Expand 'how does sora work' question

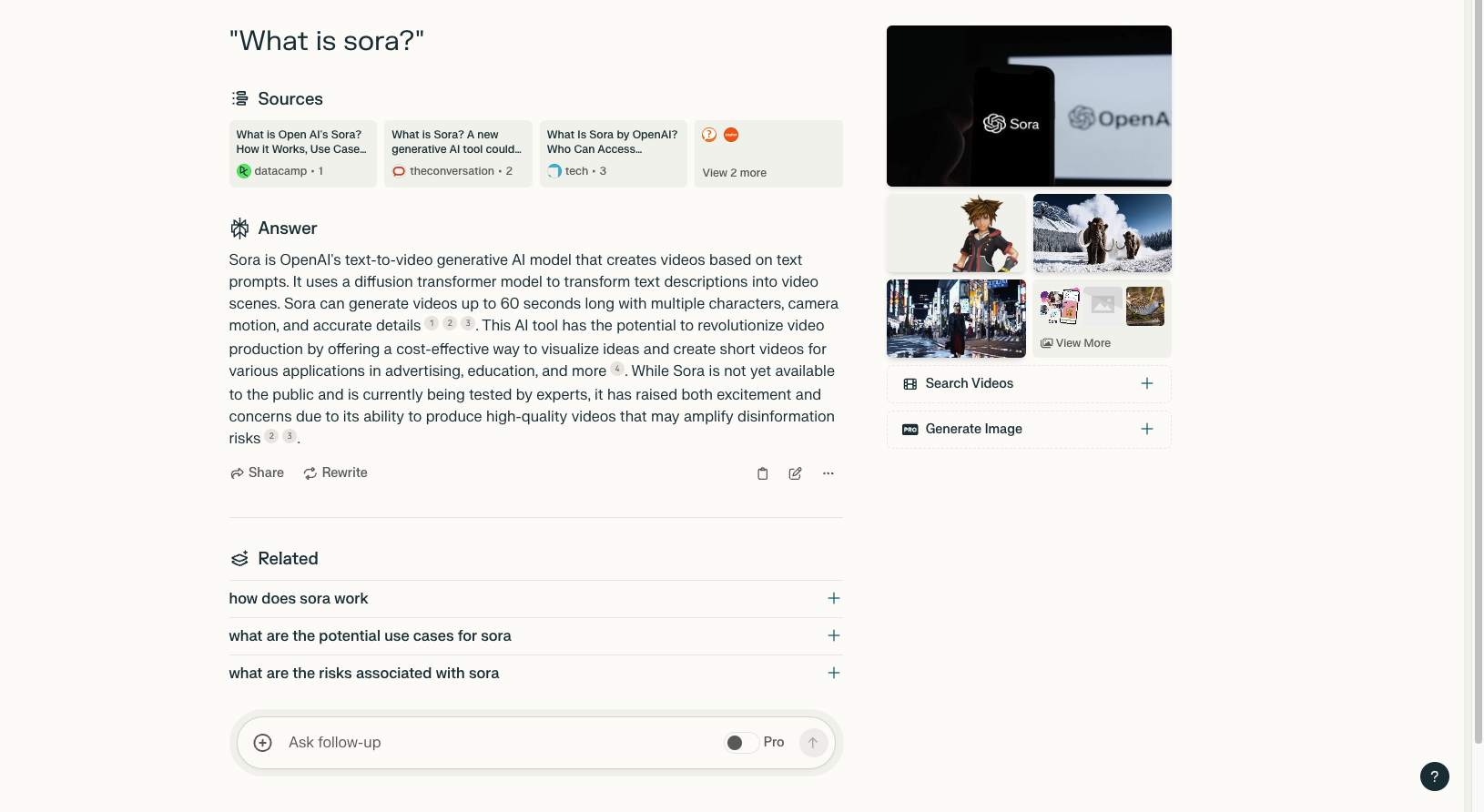pyautogui.click(x=834, y=599)
